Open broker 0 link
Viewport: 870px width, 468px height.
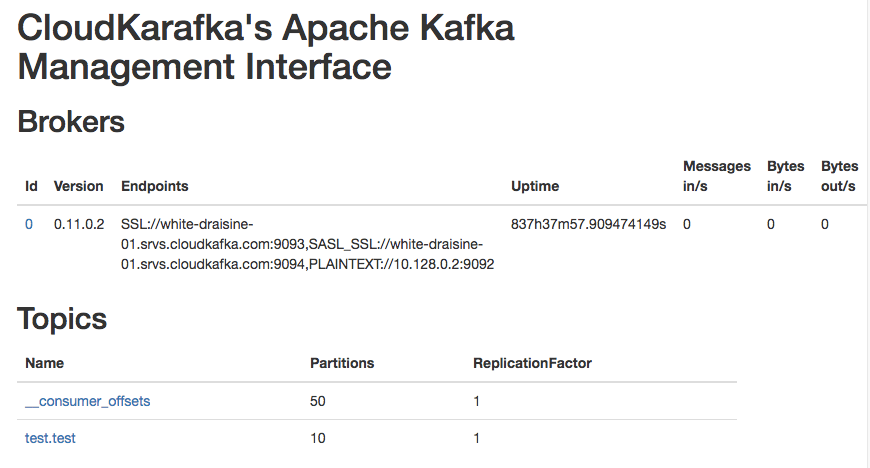(x=29, y=224)
